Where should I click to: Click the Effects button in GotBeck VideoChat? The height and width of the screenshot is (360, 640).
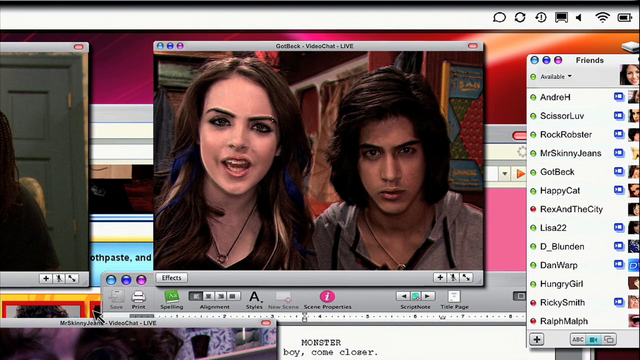click(x=171, y=278)
